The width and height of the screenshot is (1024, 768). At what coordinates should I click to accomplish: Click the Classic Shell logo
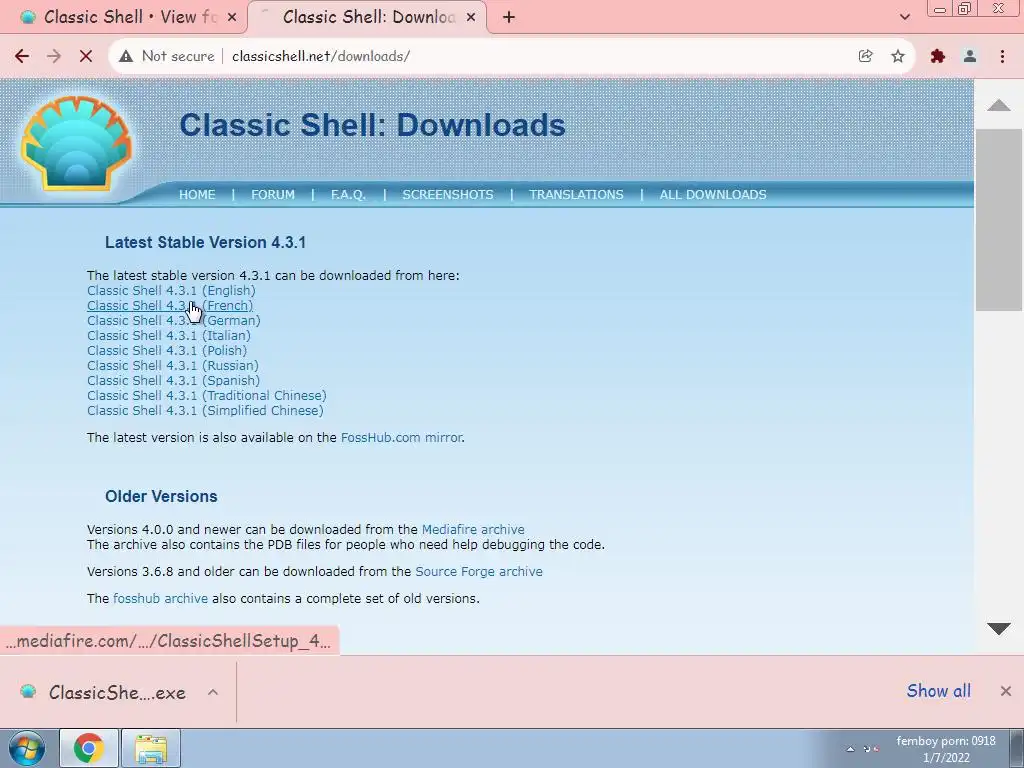(x=76, y=142)
